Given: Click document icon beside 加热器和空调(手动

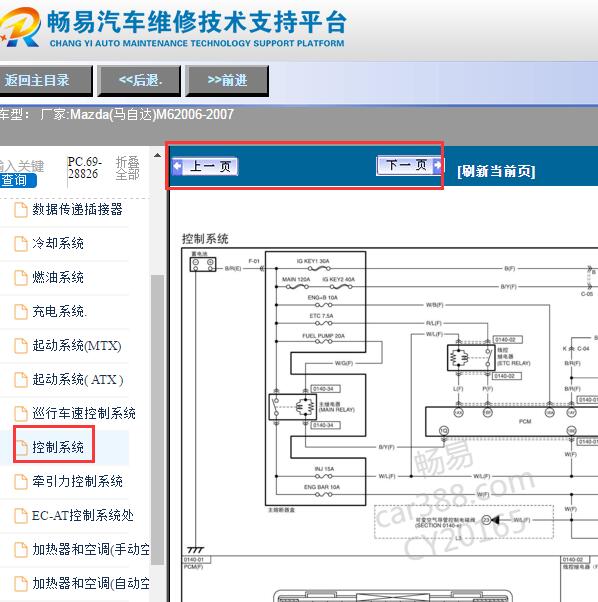Looking at the screenshot, I should click(21, 550).
